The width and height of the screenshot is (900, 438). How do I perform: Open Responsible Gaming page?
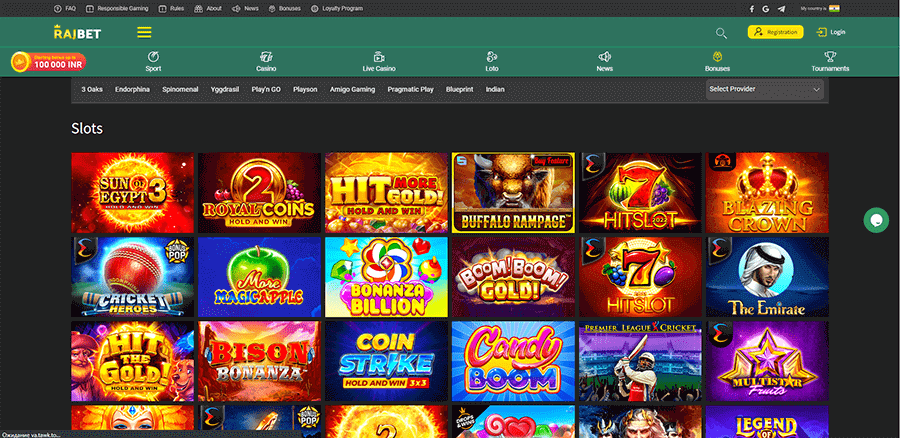coord(117,9)
